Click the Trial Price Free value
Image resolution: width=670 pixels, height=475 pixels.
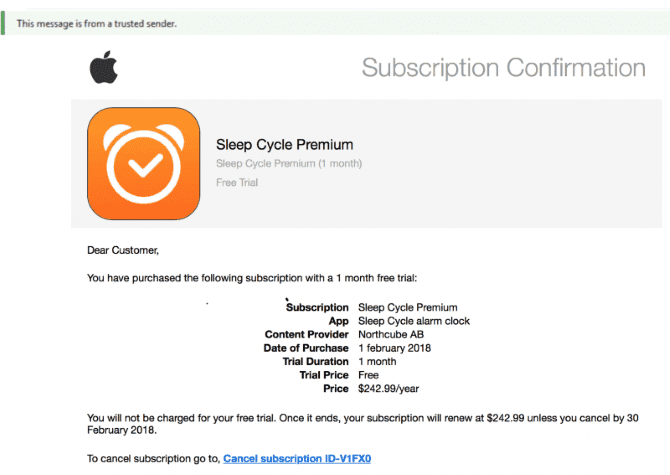[x=368, y=375]
